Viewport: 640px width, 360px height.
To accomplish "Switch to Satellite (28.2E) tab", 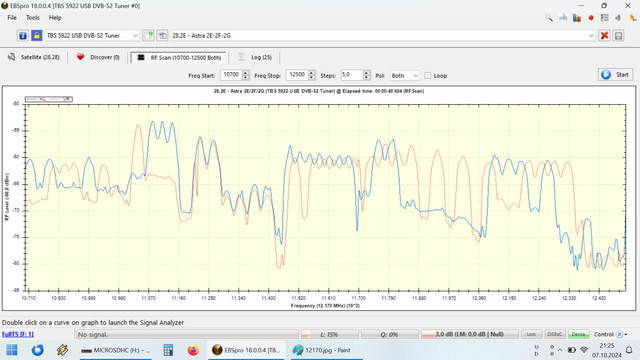I will click(x=34, y=57).
